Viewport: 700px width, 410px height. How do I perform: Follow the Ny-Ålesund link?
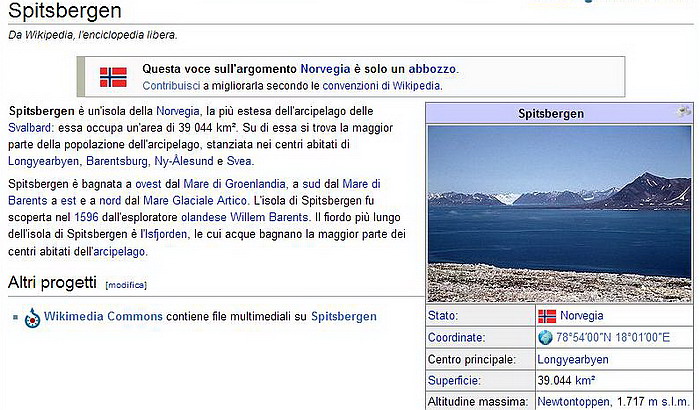183,161
